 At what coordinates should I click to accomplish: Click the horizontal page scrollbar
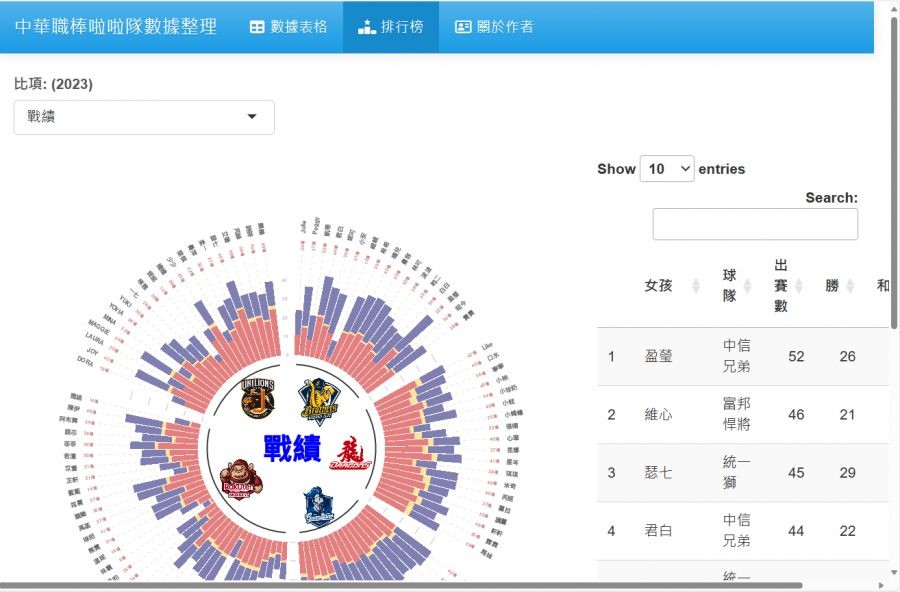402,586
